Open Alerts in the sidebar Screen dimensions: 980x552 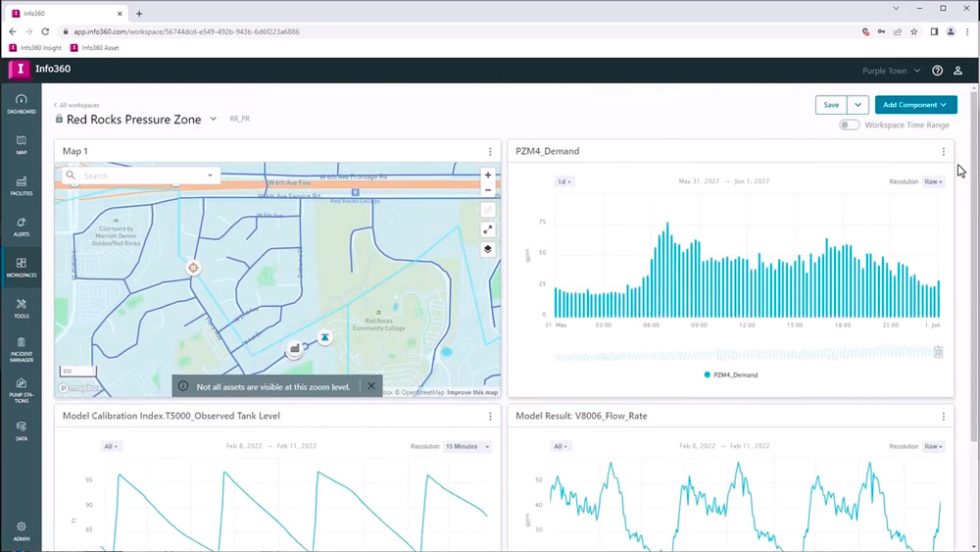[21, 227]
